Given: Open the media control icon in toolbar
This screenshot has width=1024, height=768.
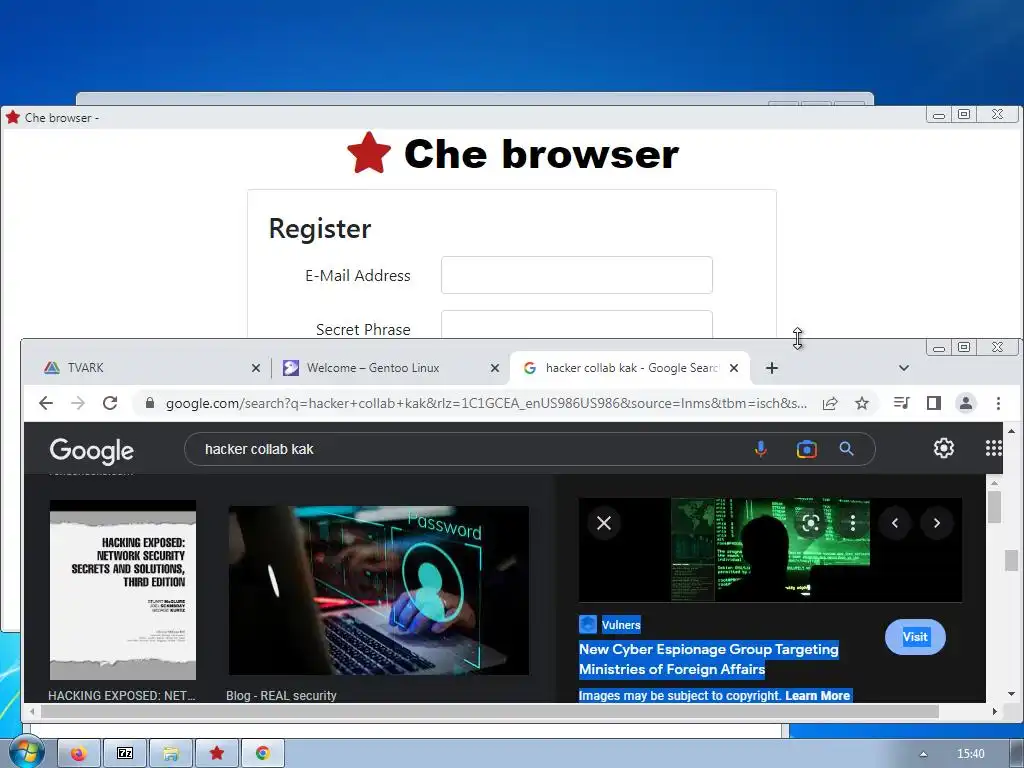Looking at the screenshot, I should pyautogui.click(x=901, y=403).
